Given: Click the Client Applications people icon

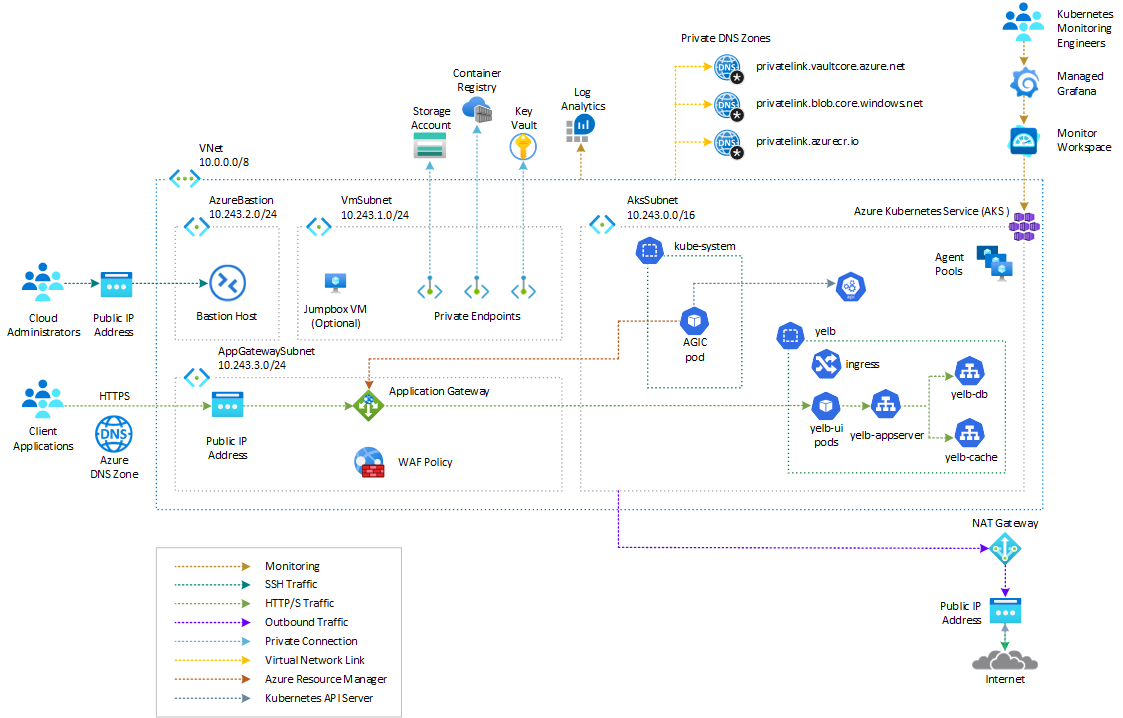Looking at the screenshot, I should pyautogui.click(x=43, y=399).
